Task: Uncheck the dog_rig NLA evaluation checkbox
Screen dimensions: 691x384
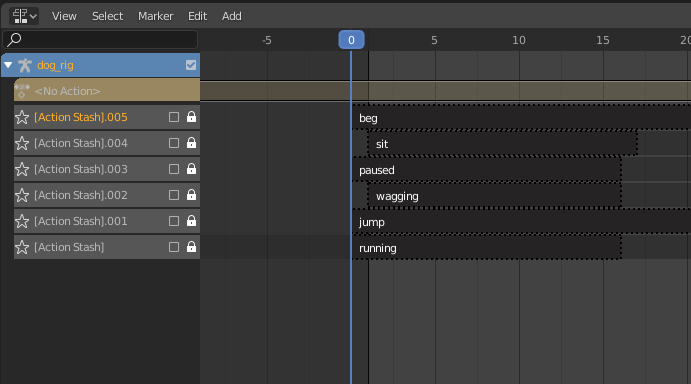Action: [x=191, y=65]
